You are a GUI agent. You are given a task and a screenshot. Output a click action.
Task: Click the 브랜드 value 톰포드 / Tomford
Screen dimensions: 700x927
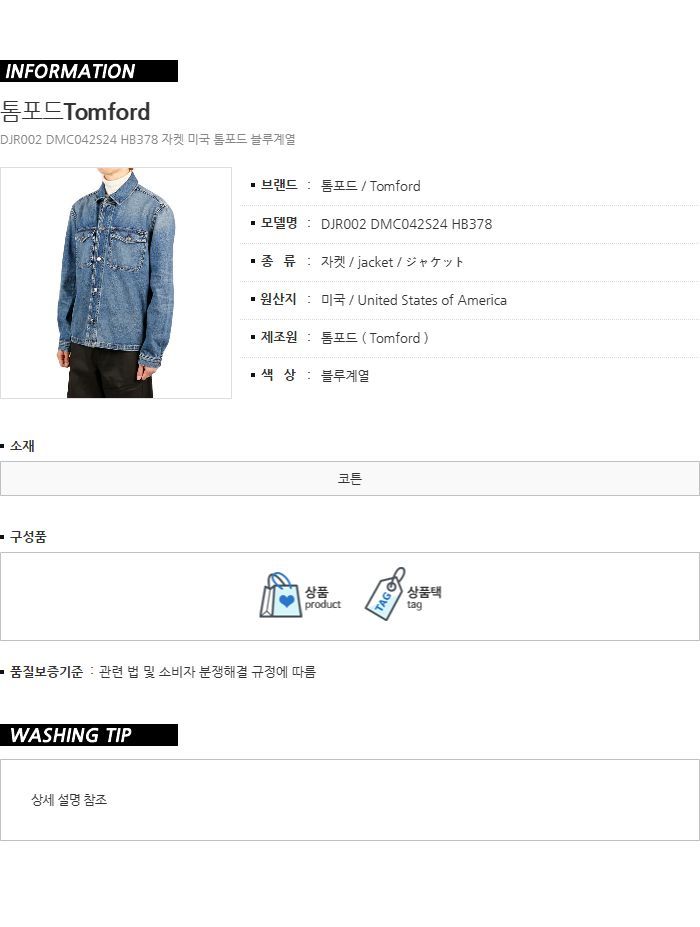click(371, 186)
